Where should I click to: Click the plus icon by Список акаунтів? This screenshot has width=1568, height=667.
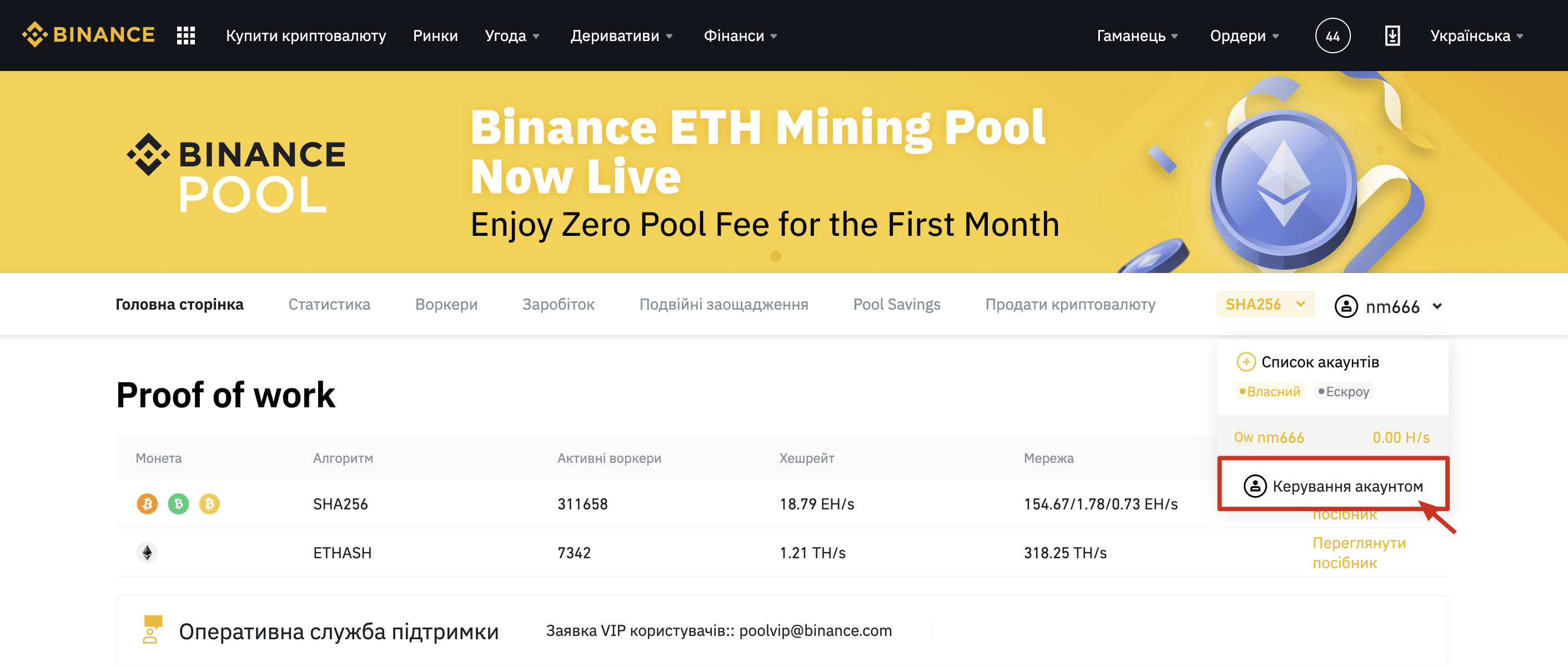1246,361
